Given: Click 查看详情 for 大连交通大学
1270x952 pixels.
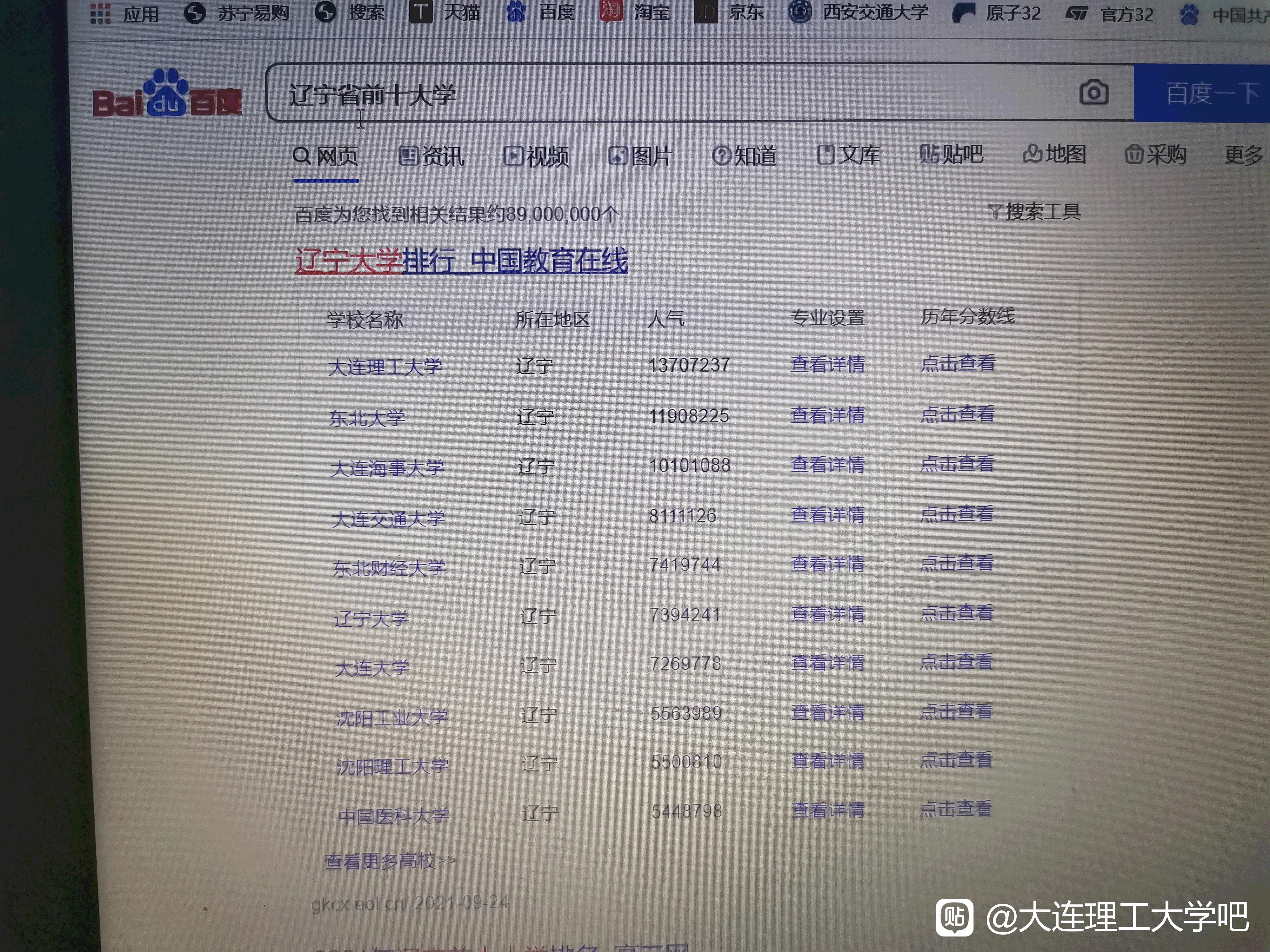Looking at the screenshot, I should click(x=827, y=515).
